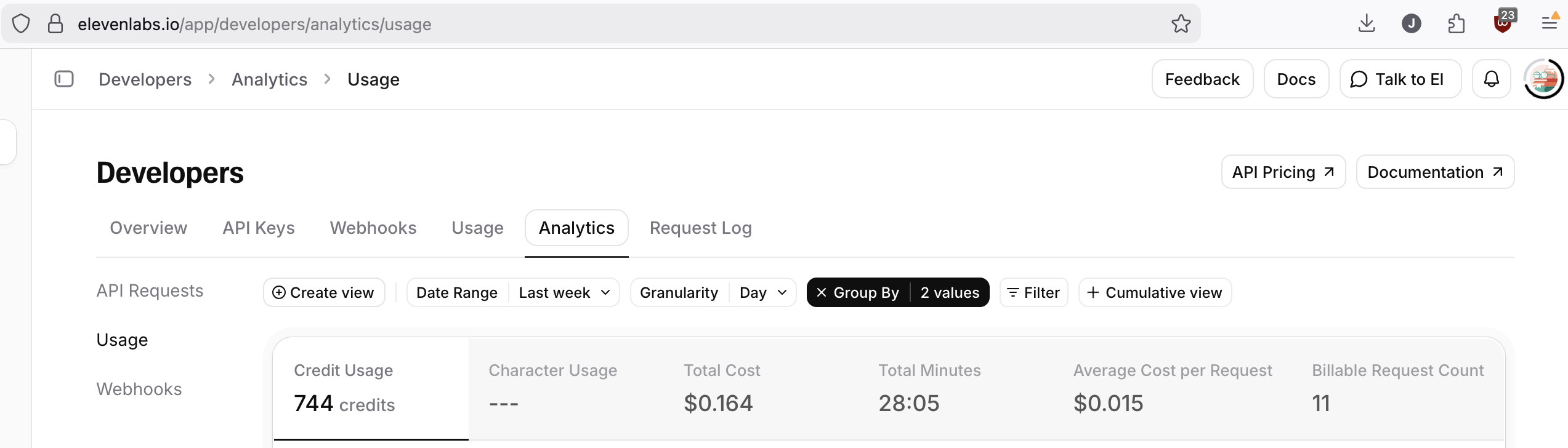Click the Talk to El button
Image resolution: width=1568 pixels, height=448 pixels.
pyautogui.click(x=1400, y=79)
